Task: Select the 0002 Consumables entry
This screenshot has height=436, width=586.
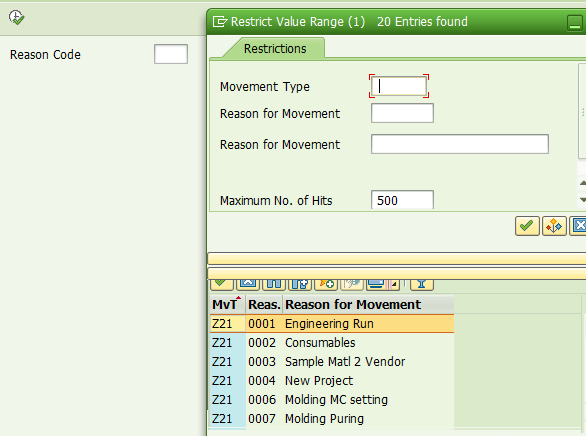Action: [332, 343]
